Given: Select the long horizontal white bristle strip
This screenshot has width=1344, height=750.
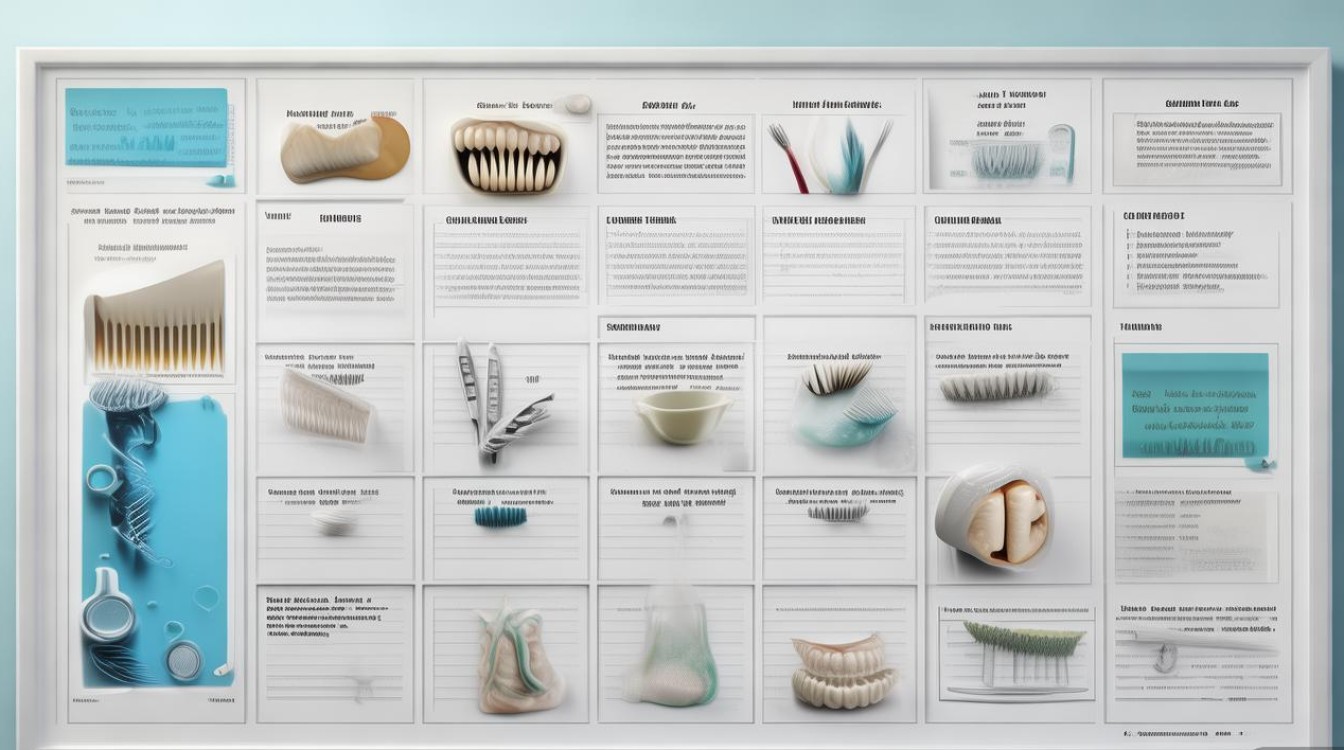Looking at the screenshot, I should tap(996, 386).
